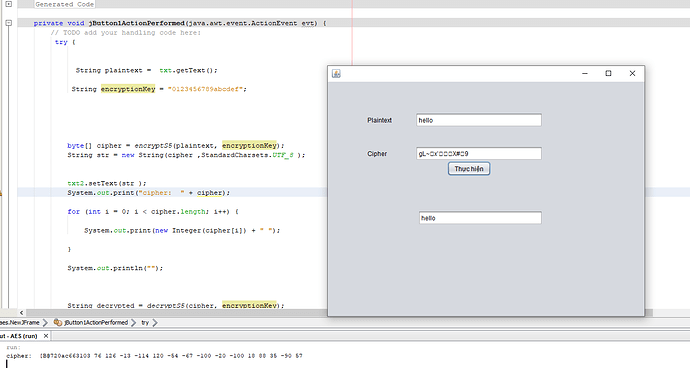The image size is (690, 369).
Task: Click the Thực hiện button
Action: coord(469,169)
